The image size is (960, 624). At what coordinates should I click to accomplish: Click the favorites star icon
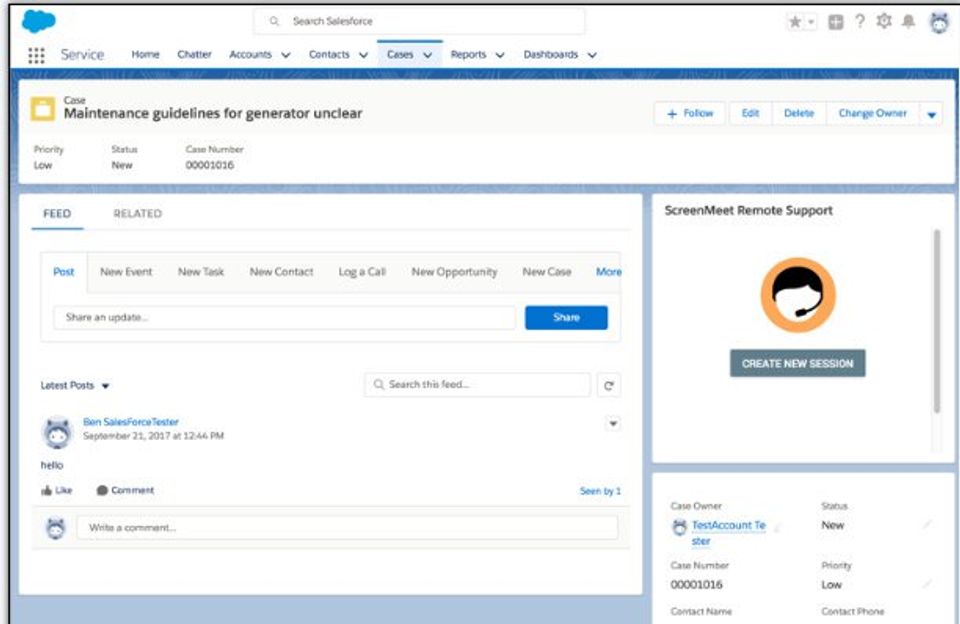click(x=795, y=22)
